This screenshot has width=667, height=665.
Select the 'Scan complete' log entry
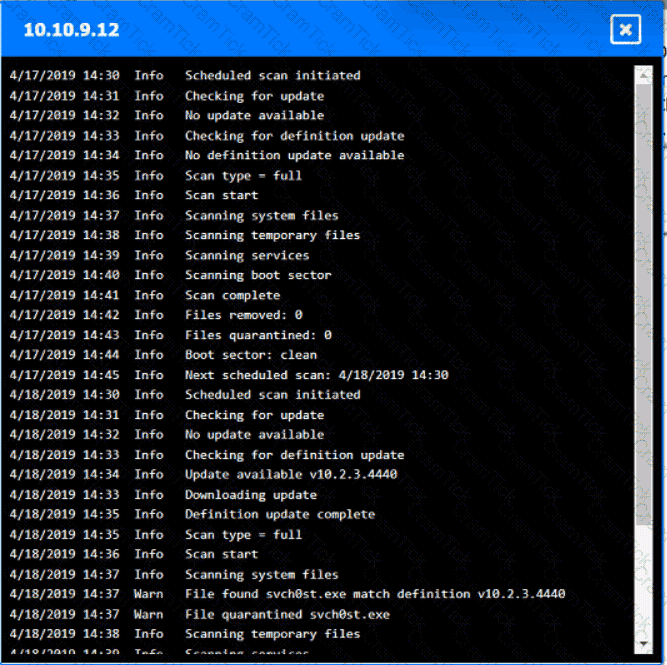pyautogui.click(x=232, y=295)
